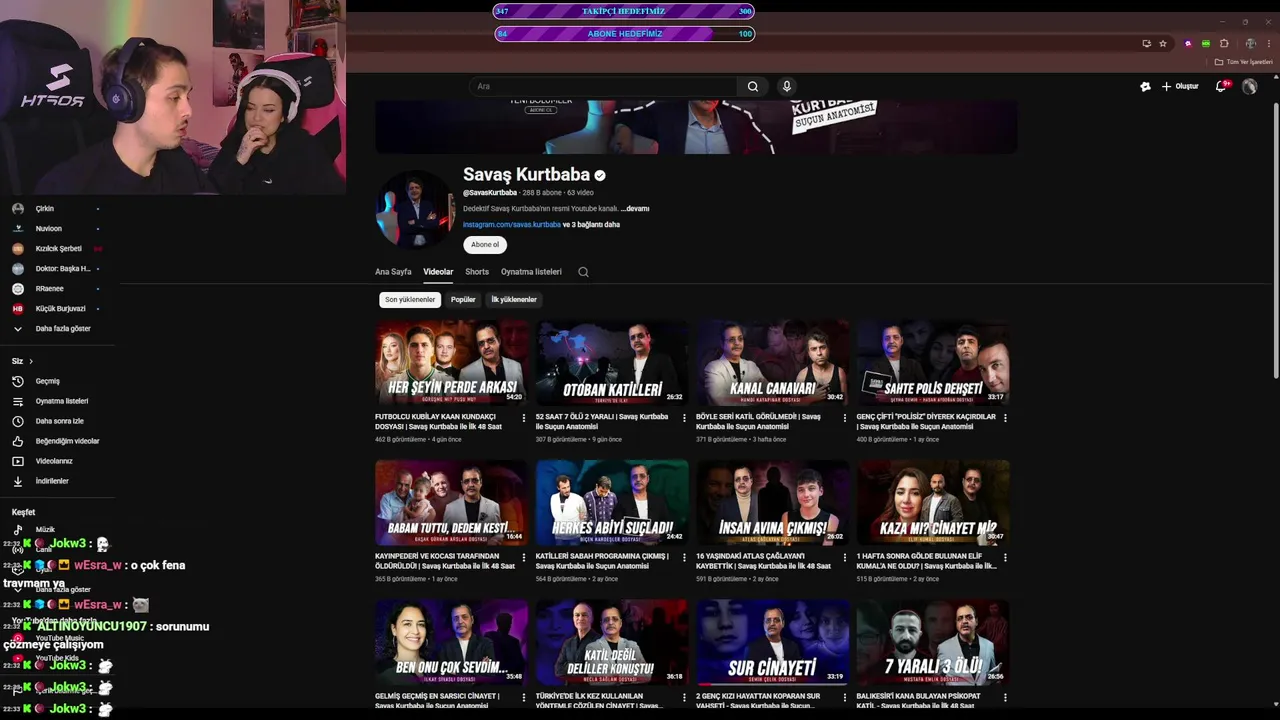Screen dimensions: 1280x720
Task: Open Müzik under Keşfet
Action: (45, 529)
